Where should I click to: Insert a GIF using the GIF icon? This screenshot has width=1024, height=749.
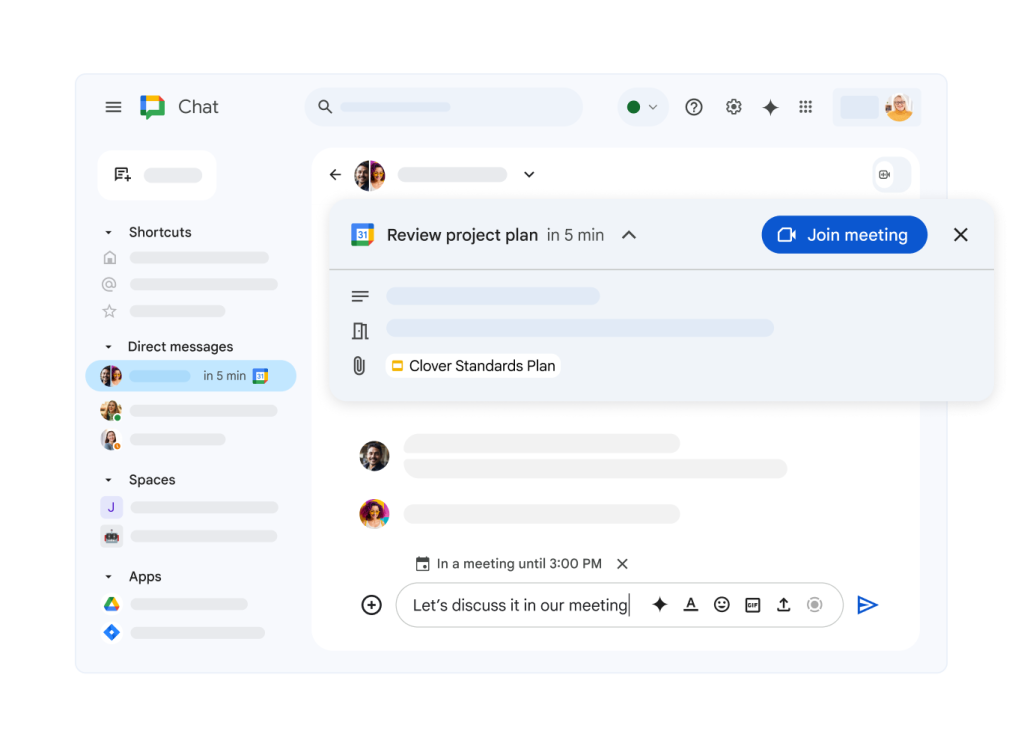coord(753,605)
